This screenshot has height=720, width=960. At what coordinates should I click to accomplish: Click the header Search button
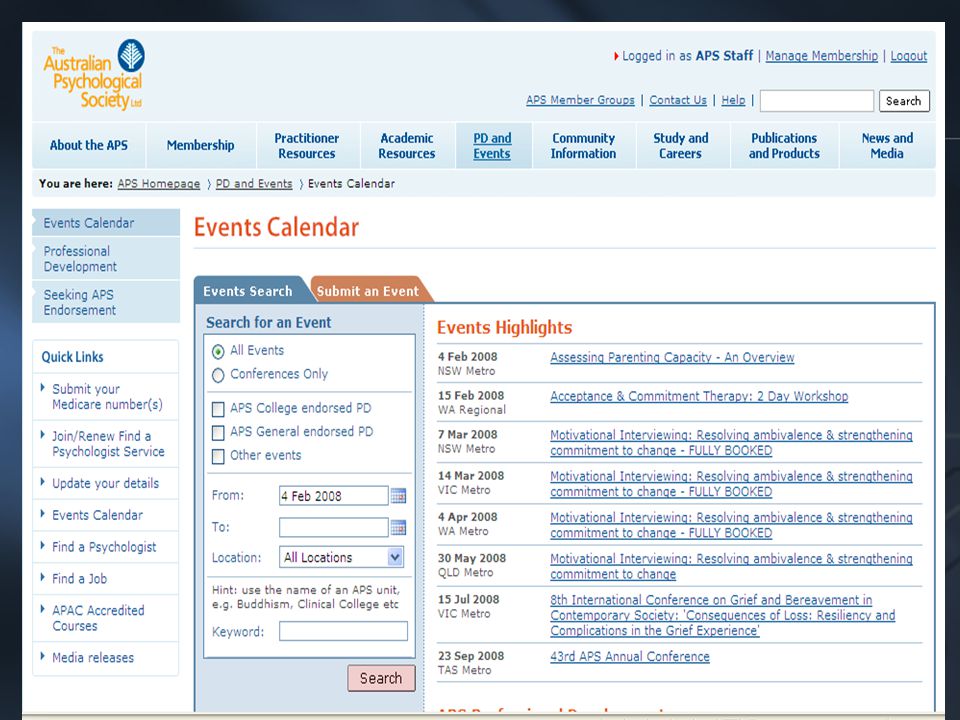(x=904, y=101)
